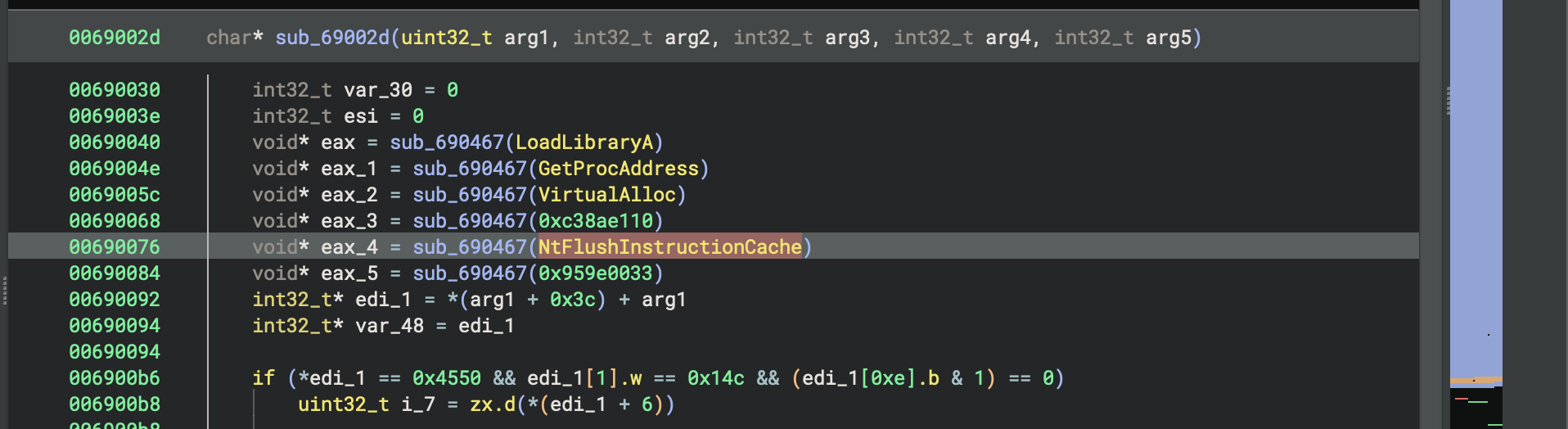Screen dimensions: 1568x429
Task: Click the 'if' keyword
Action: click(264, 378)
